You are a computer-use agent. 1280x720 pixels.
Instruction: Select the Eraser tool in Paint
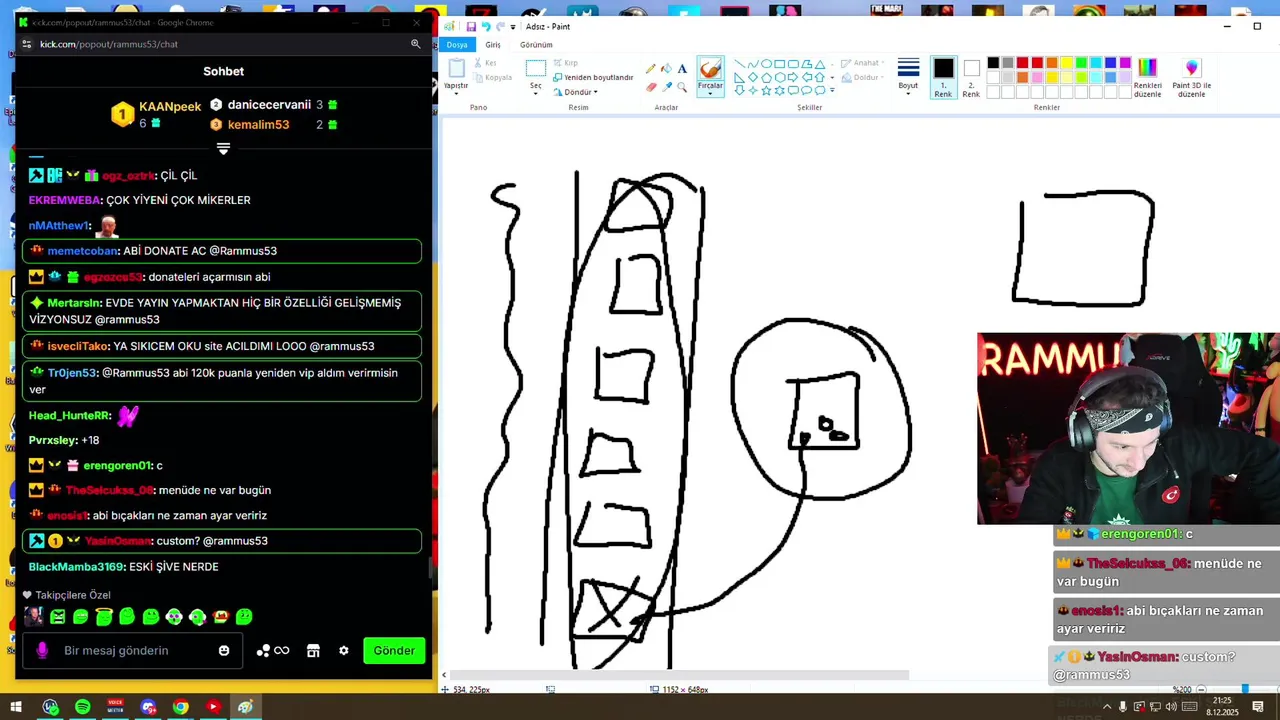651,87
